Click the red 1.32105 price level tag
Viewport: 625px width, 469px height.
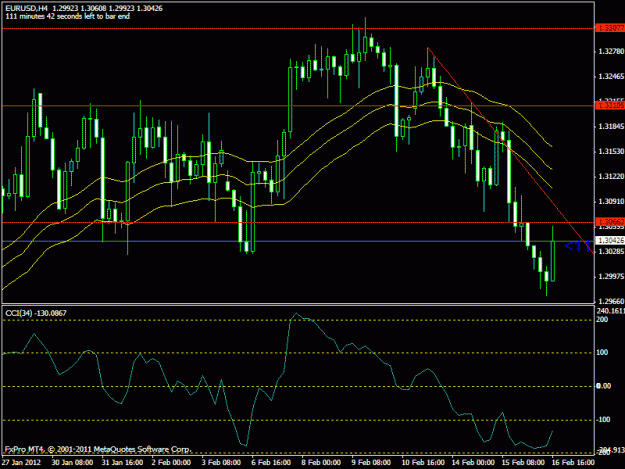click(x=610, y=105)
